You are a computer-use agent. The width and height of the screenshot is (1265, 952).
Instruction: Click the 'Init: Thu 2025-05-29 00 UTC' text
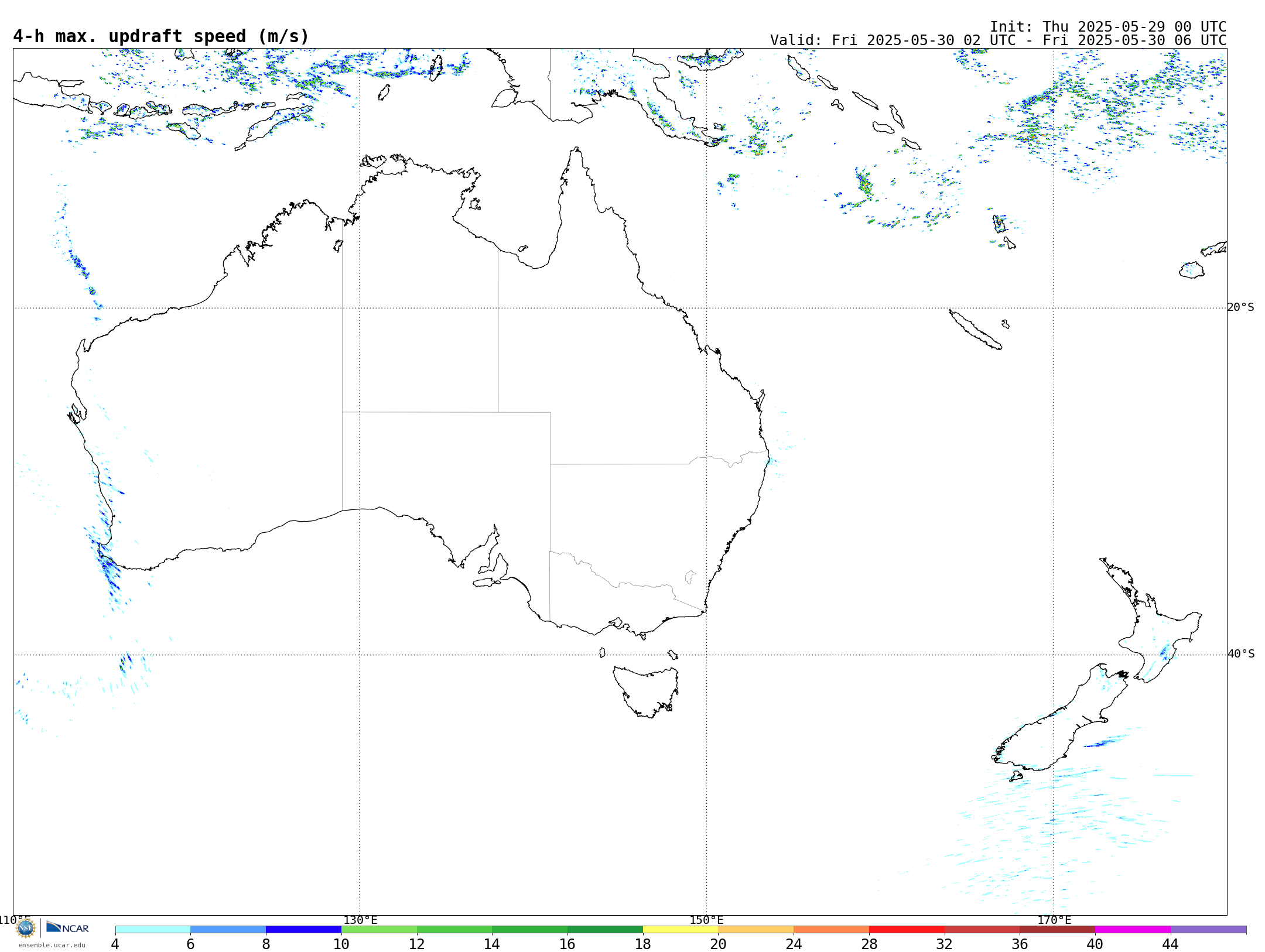point(1108,27)
